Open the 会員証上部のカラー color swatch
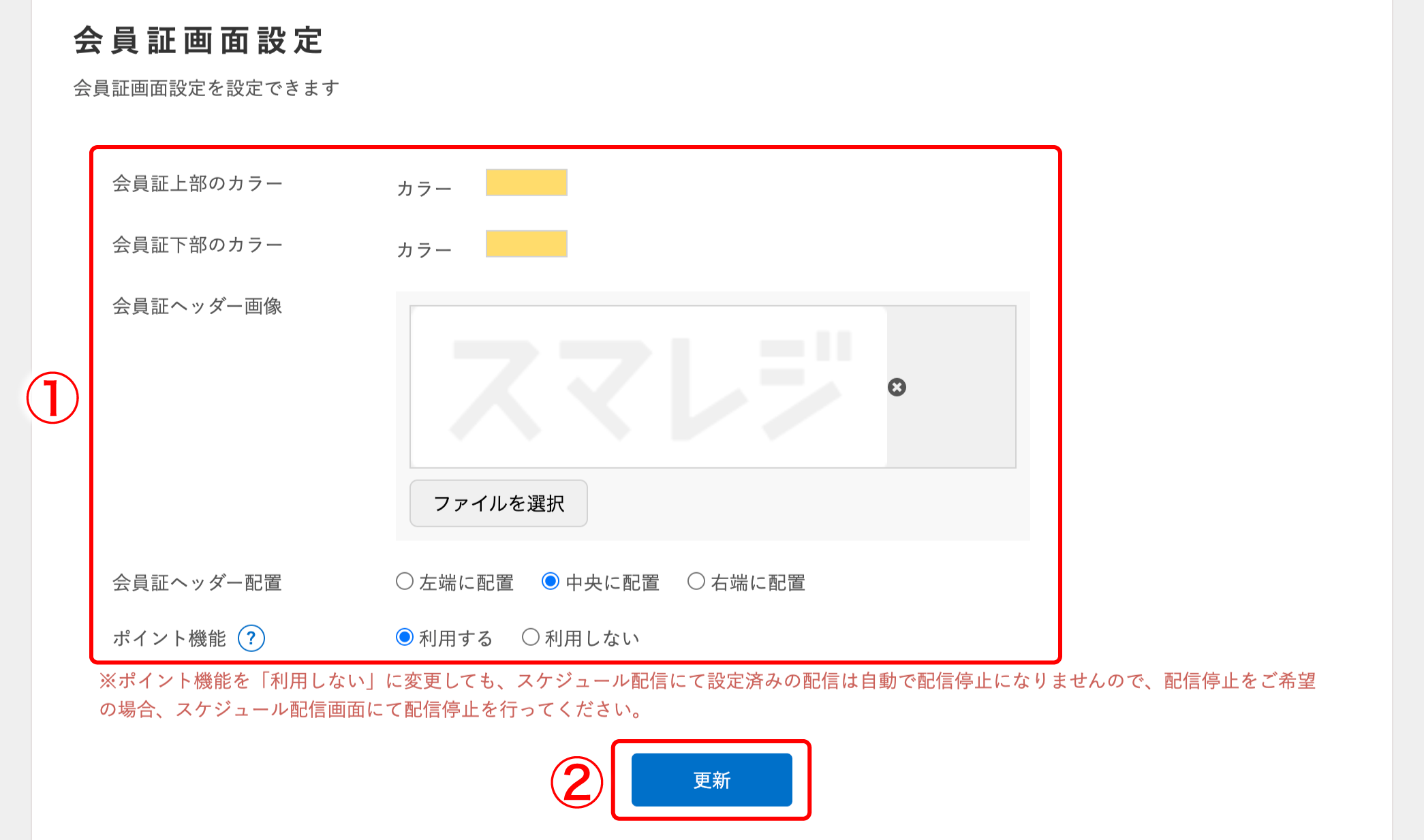This screenshot has height=840, width=1424. click(x=526, y=183)
